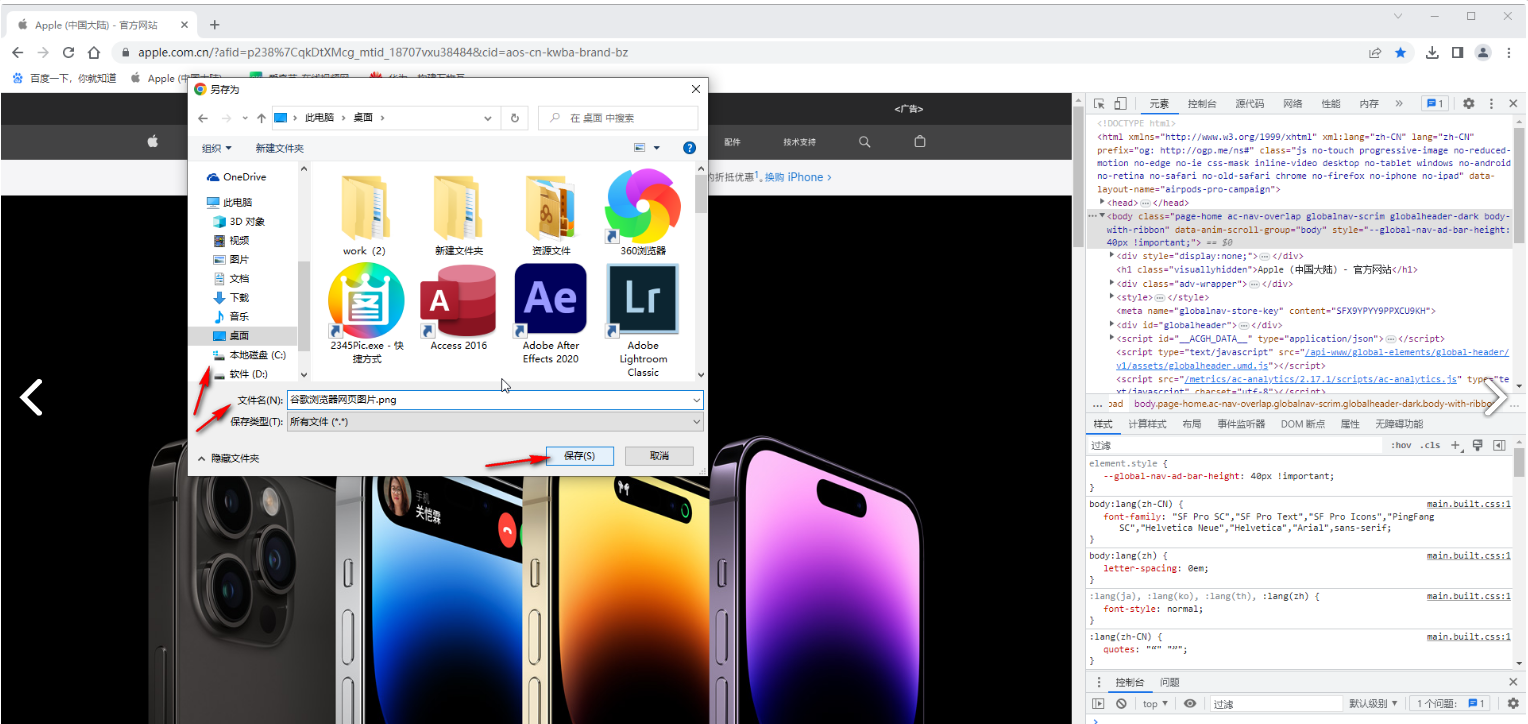Collapse the body element node
The image size is (1528, 724).
click(1102, 216)
